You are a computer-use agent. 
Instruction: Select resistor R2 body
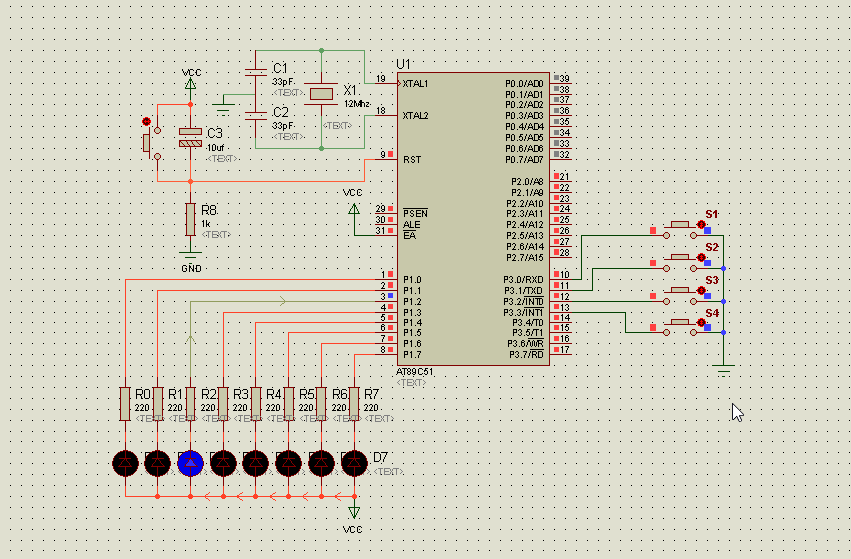pos(190,404)
